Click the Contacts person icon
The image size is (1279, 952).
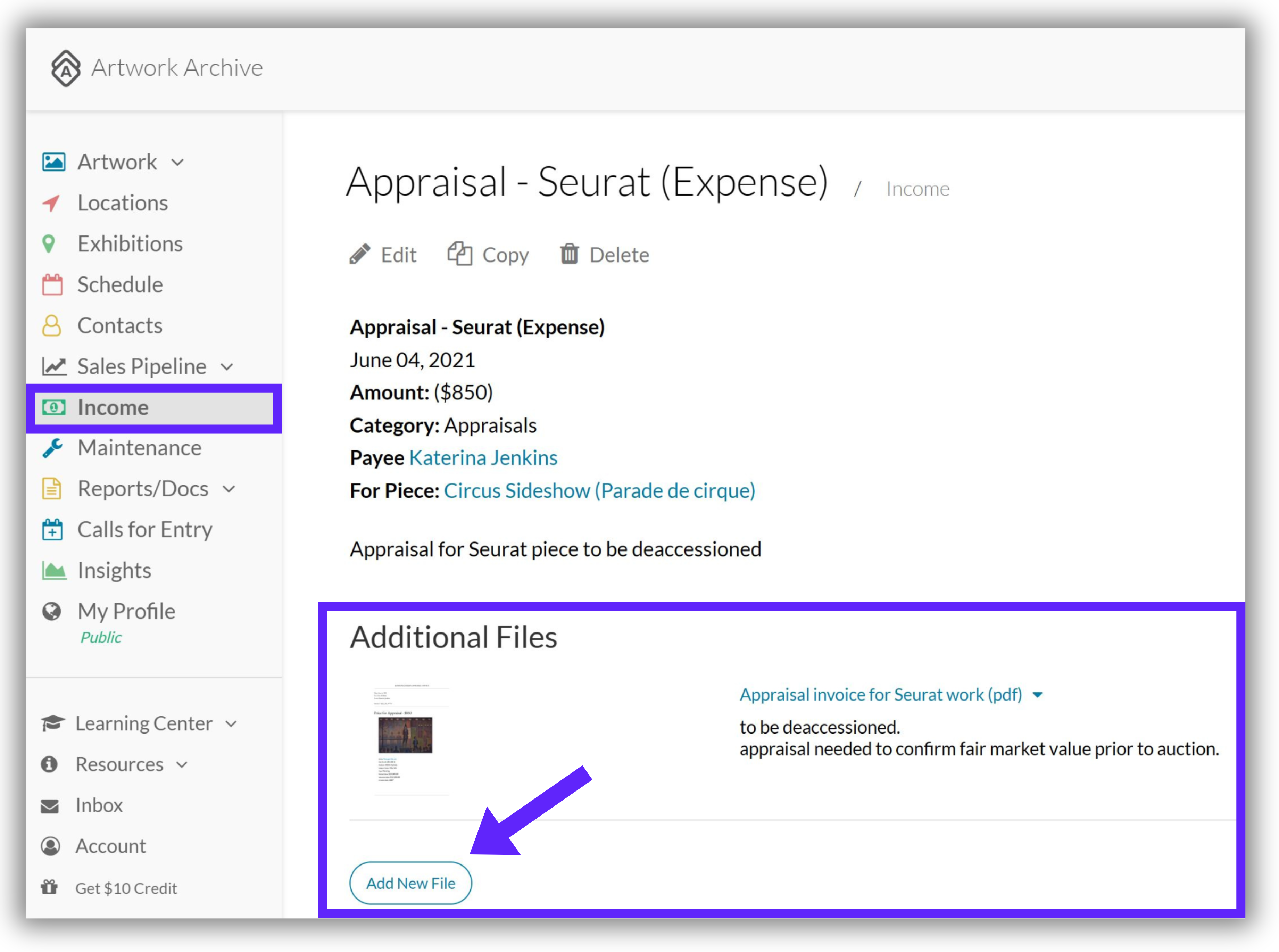click(x=52, y=325)
